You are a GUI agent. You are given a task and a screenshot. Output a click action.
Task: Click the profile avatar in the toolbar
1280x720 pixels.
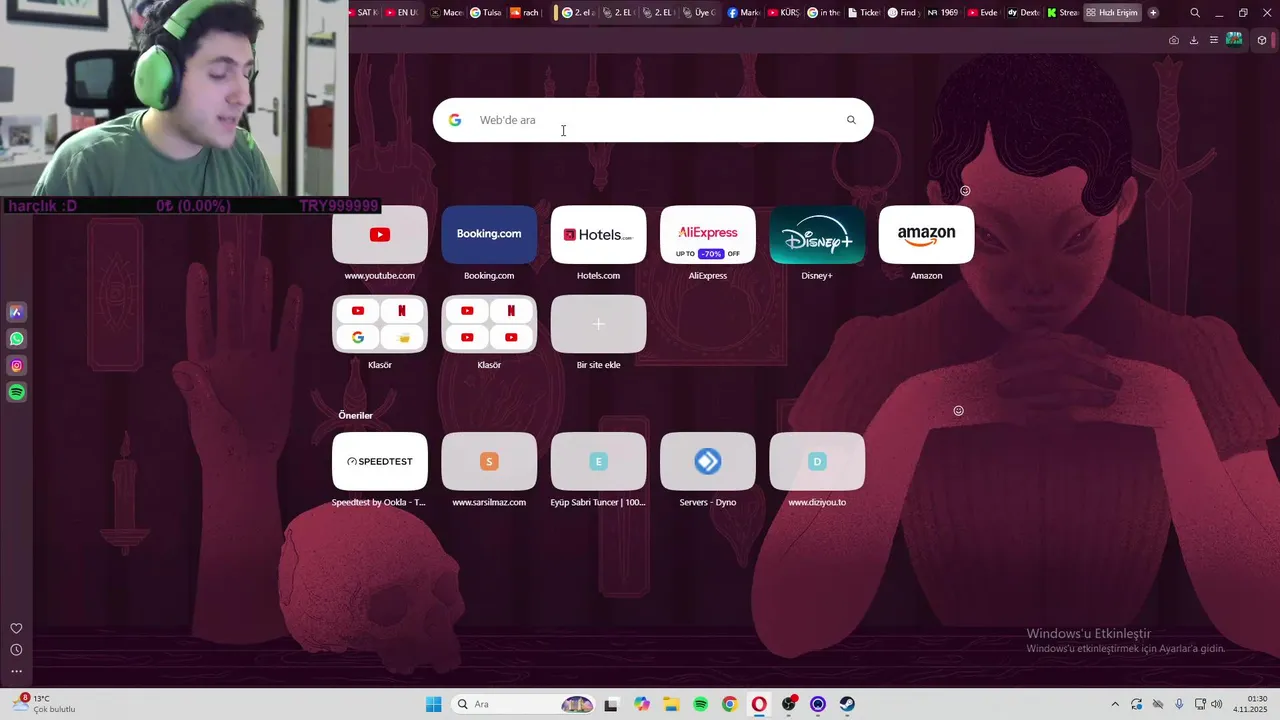coord(1235,40)
